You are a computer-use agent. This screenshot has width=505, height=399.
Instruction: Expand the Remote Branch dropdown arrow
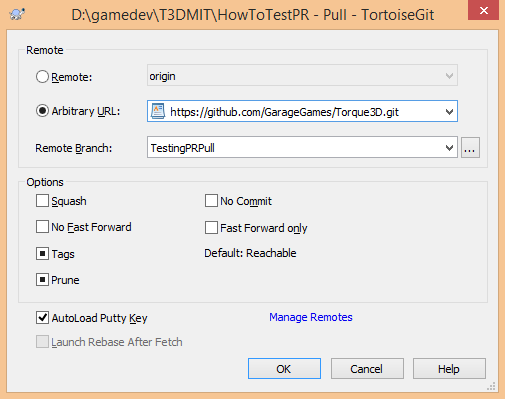(x=449, y=148)
